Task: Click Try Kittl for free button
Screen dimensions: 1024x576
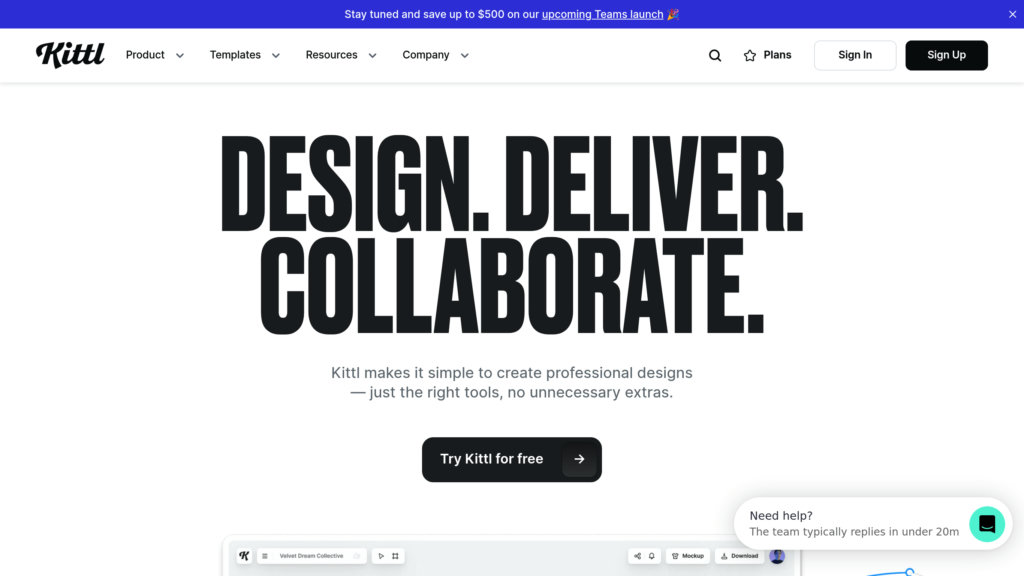Action: coord(511,459)
